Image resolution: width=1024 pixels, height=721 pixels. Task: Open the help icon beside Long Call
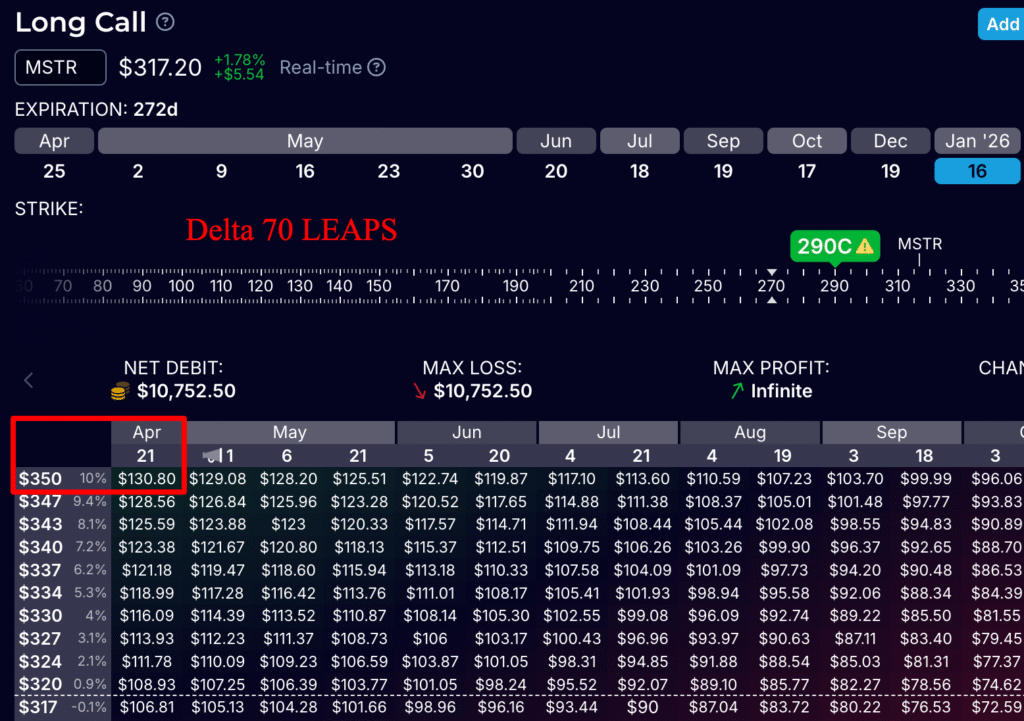point(165,22)
